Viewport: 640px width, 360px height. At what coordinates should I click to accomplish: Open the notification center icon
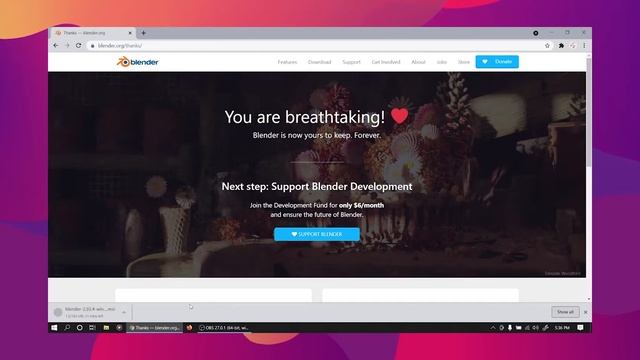click(x=580, y=327)
